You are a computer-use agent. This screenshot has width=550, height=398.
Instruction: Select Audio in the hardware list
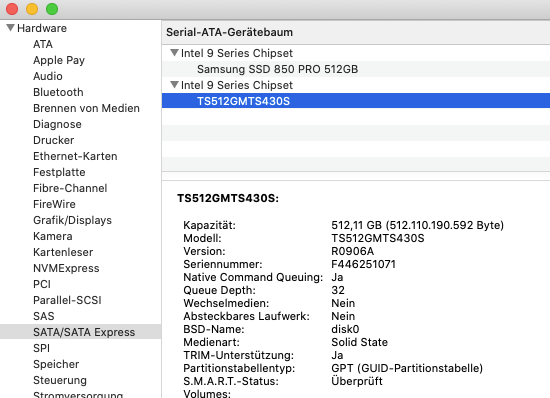click(48, 76)
